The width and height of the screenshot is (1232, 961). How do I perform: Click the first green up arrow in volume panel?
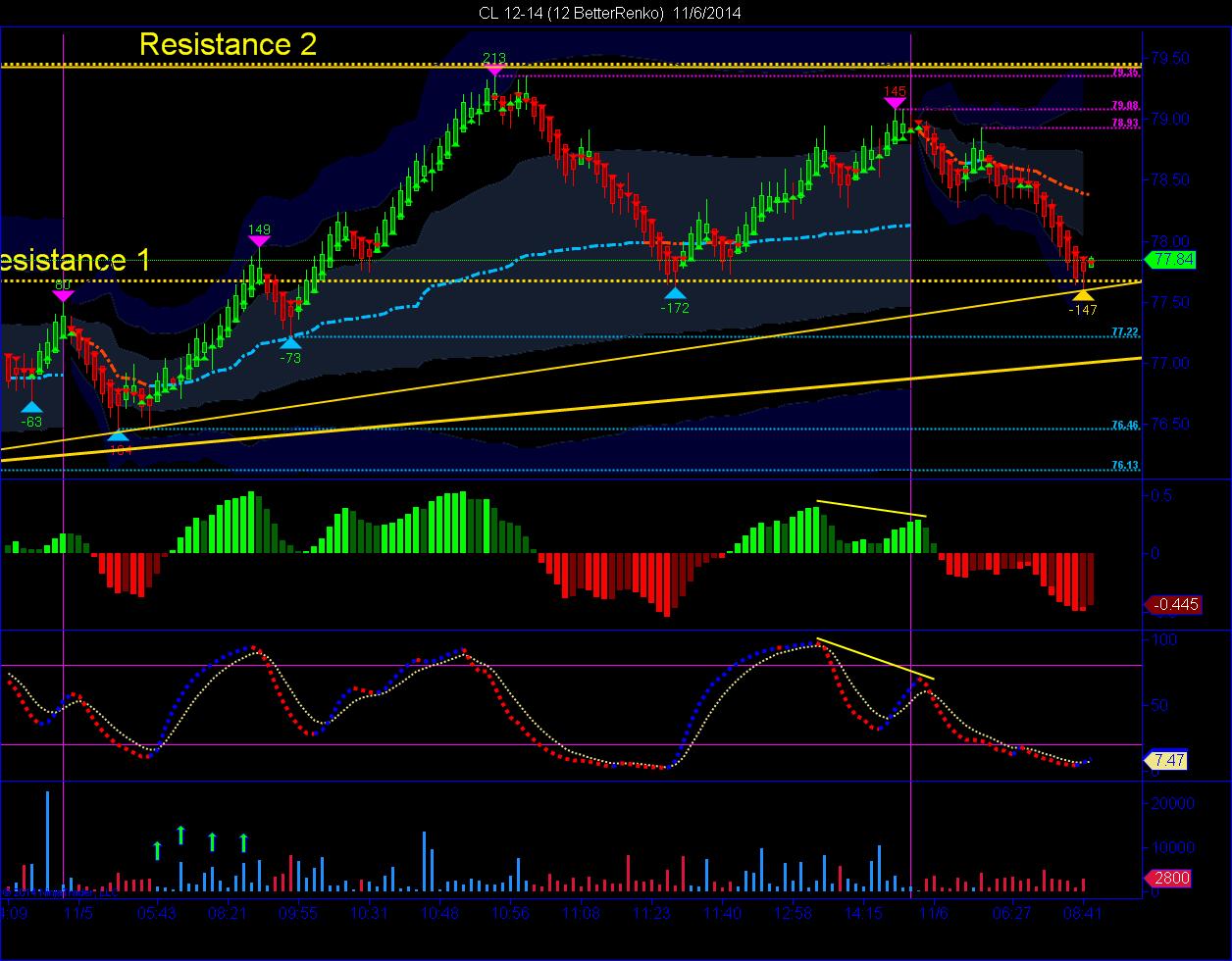(157, 850)
